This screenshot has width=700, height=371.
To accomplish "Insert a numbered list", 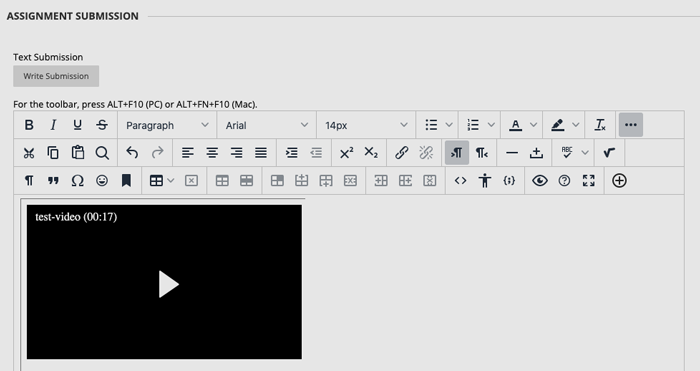I will coord(473,125).
